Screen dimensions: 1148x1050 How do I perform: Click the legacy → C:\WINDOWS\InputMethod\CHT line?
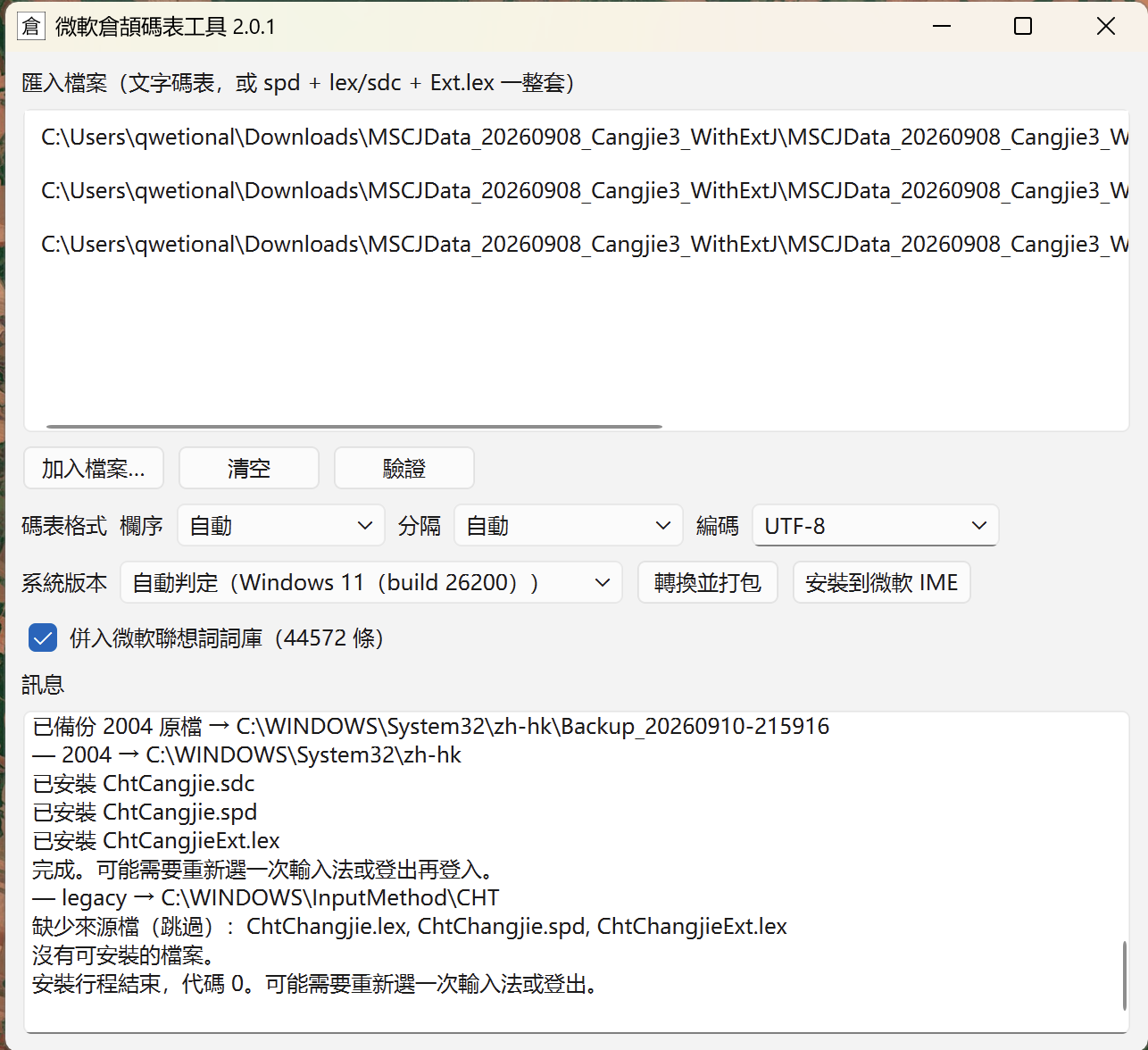coord(266,897)
